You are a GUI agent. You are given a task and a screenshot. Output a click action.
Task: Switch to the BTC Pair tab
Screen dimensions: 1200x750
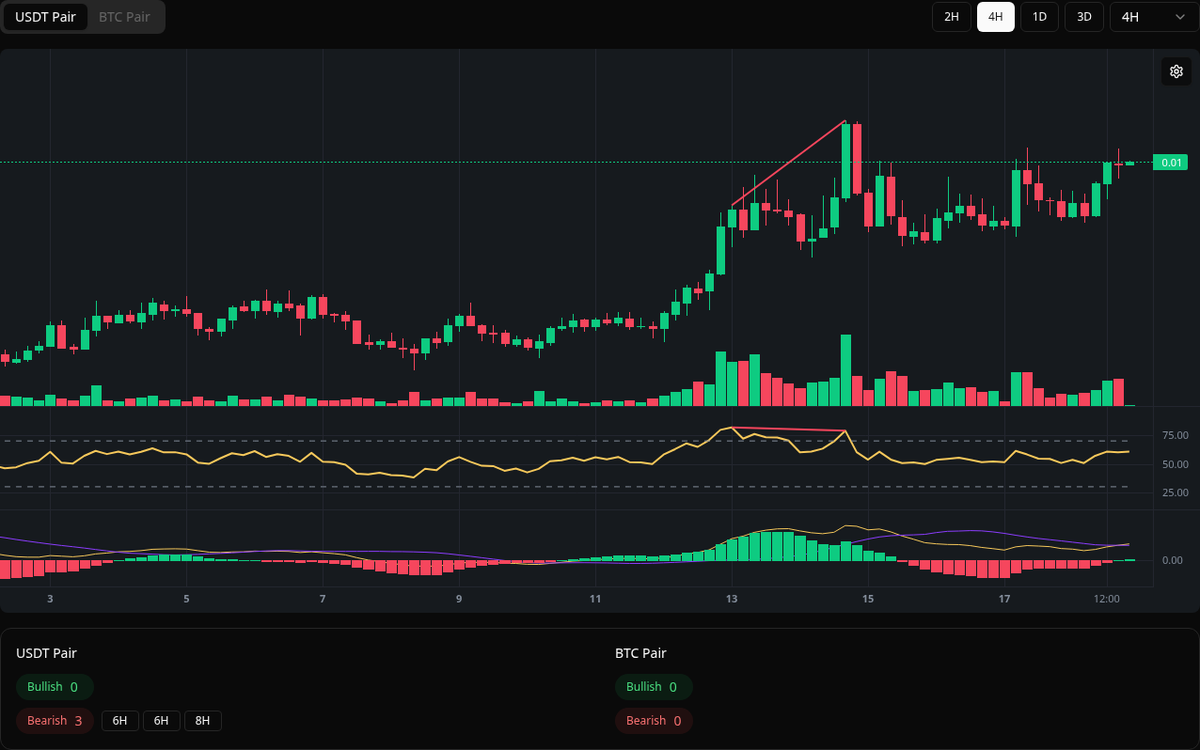coord(123,17)
